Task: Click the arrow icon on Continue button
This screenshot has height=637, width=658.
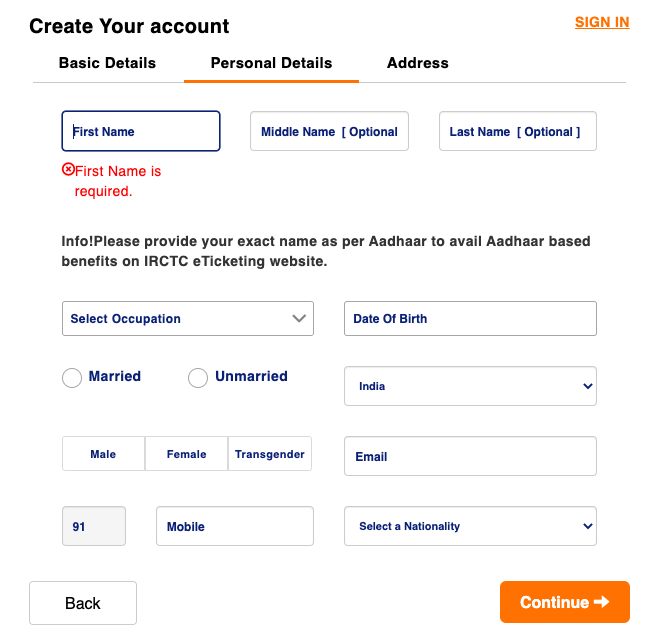Action: click(x=601, y=602)
